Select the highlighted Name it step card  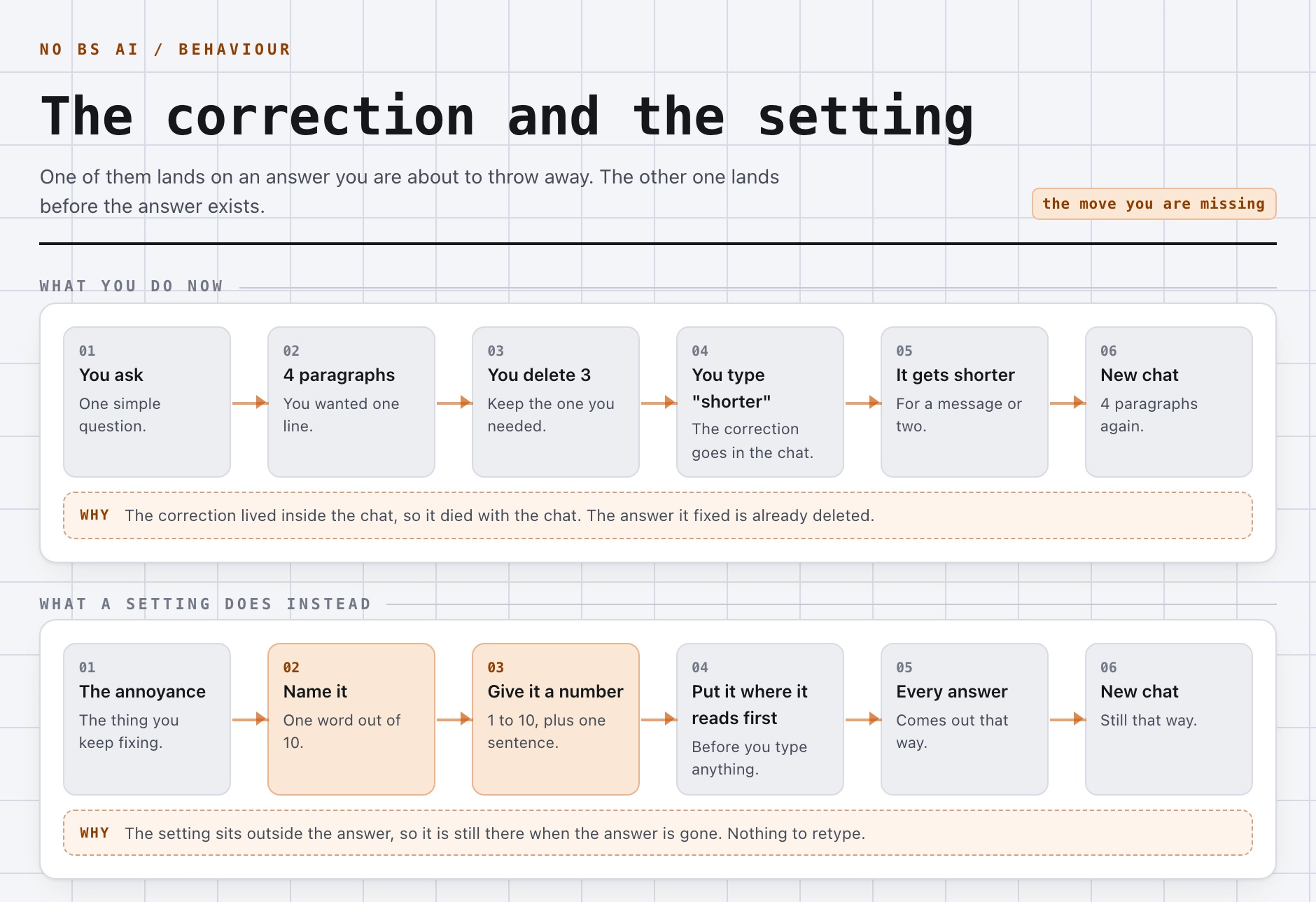click(x=351, y=719)
